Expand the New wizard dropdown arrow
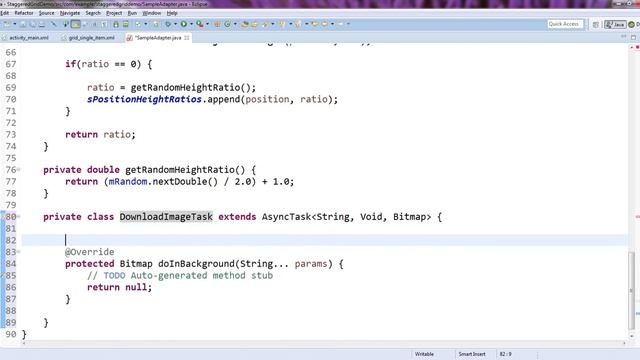This screenshot has width=640, height=360. (15, 24)
